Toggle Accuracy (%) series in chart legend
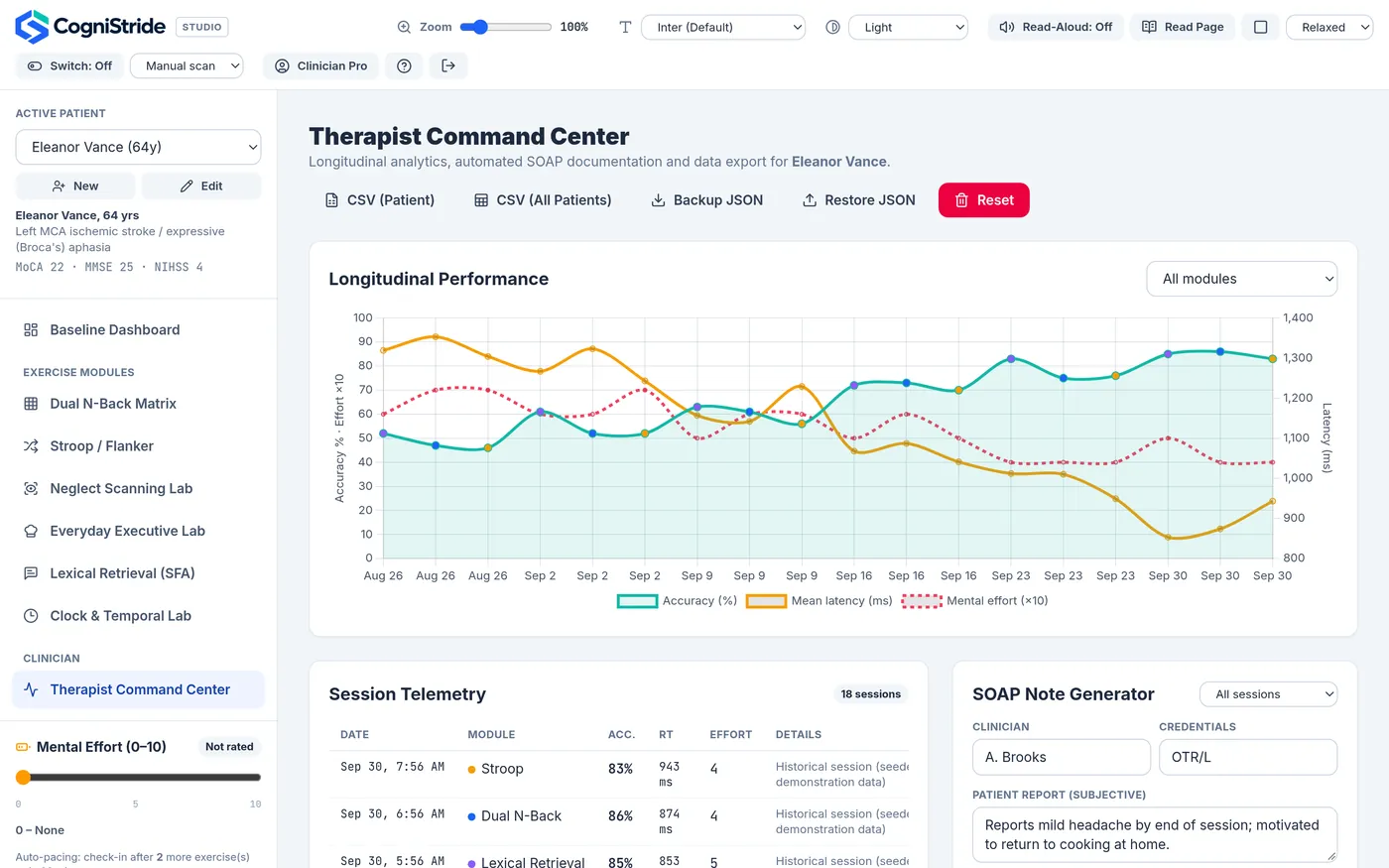This screenshot has width=1389, height=868. (678, 600)
